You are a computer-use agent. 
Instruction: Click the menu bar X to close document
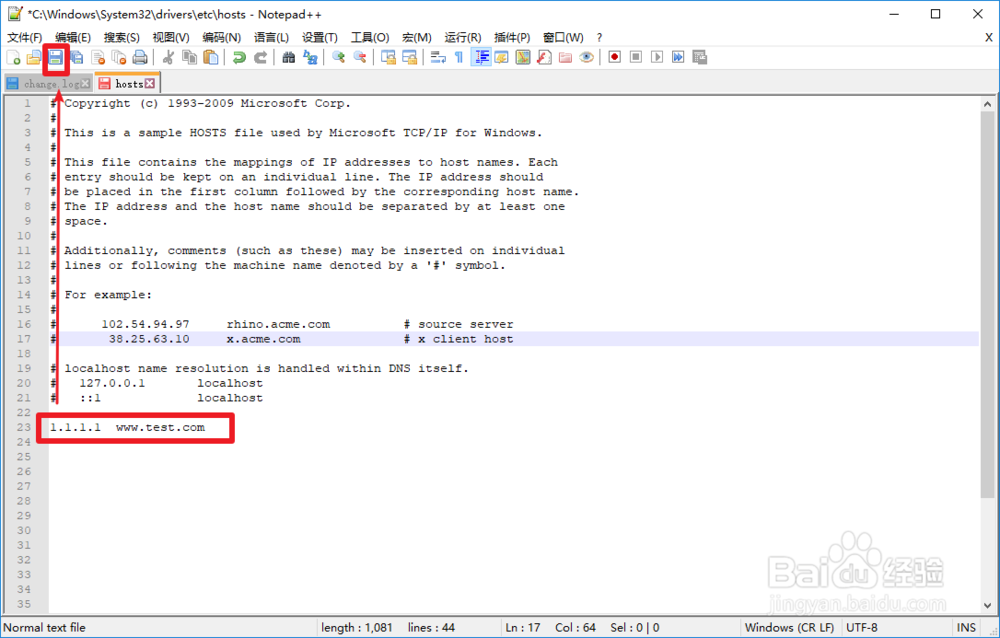click(989, 38)
